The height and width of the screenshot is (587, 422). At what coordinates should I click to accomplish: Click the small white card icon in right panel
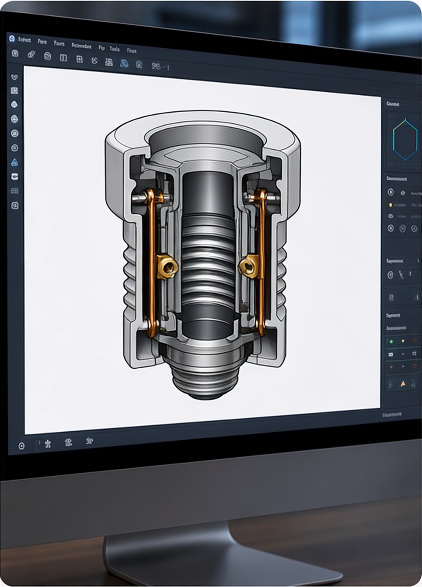tap(391, 354)
